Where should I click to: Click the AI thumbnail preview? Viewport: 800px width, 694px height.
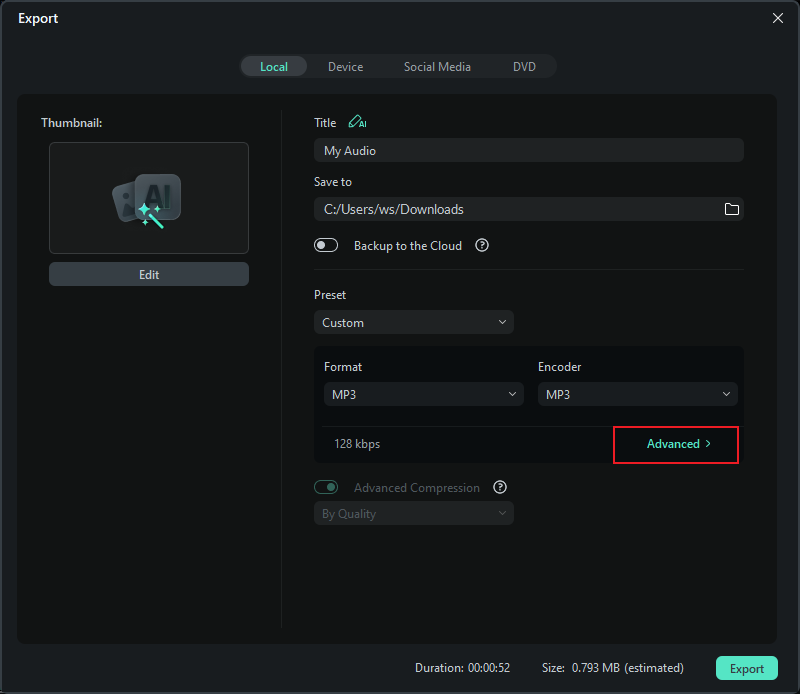tap(149, 198)
